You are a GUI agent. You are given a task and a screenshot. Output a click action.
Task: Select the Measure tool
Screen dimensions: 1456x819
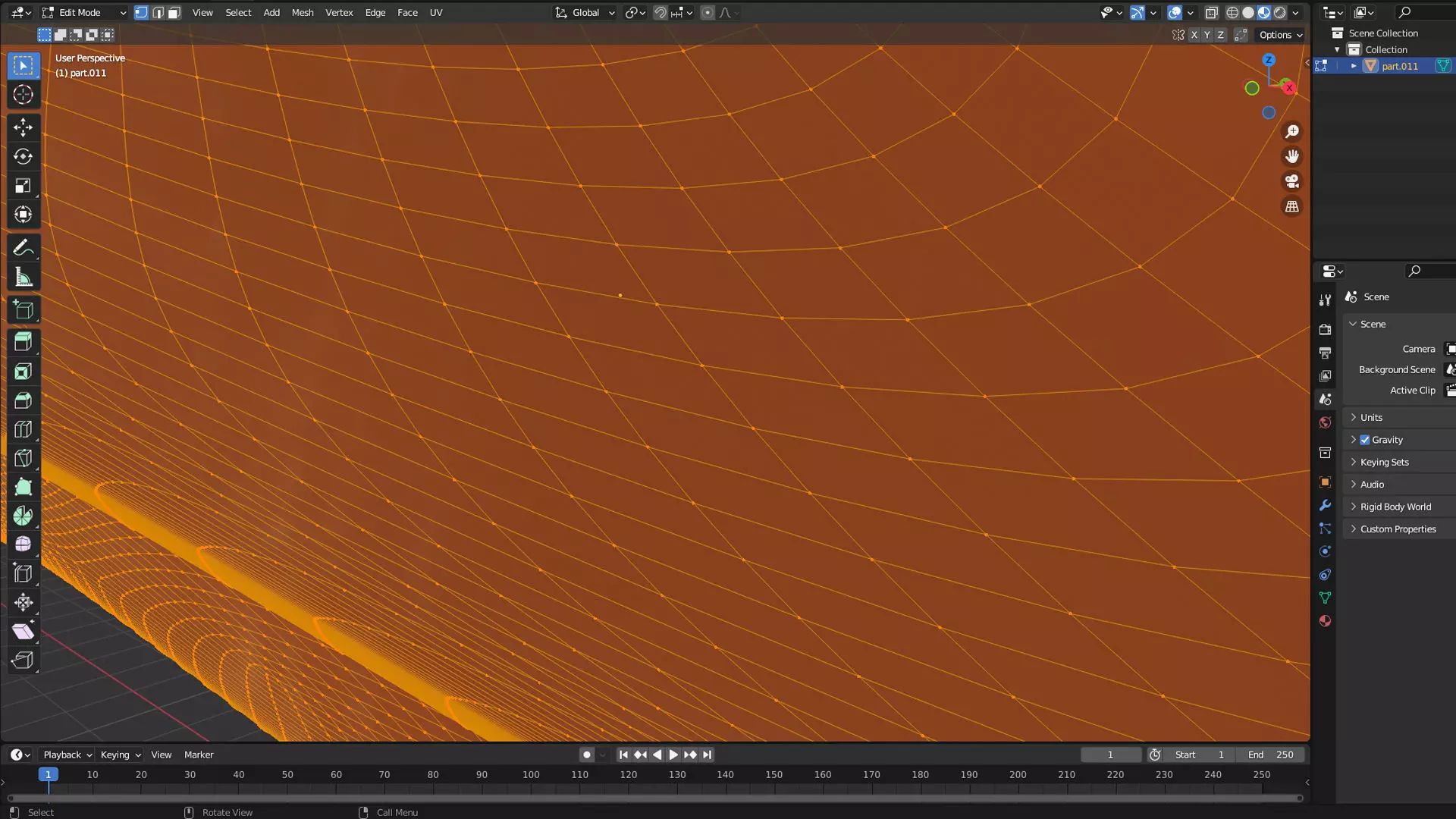[23, 278]
